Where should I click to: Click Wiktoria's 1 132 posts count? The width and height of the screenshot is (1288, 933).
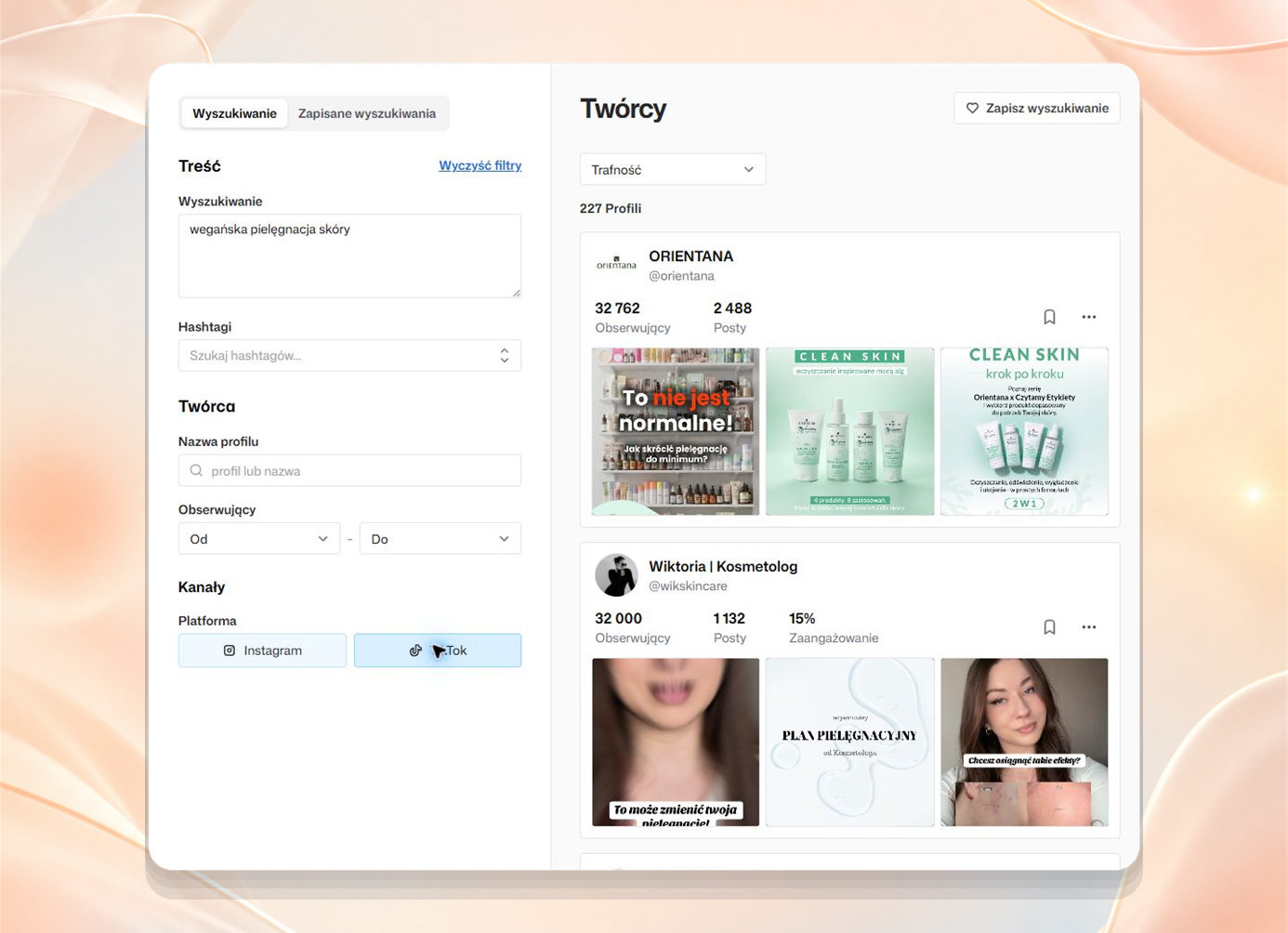coord(729,618)
